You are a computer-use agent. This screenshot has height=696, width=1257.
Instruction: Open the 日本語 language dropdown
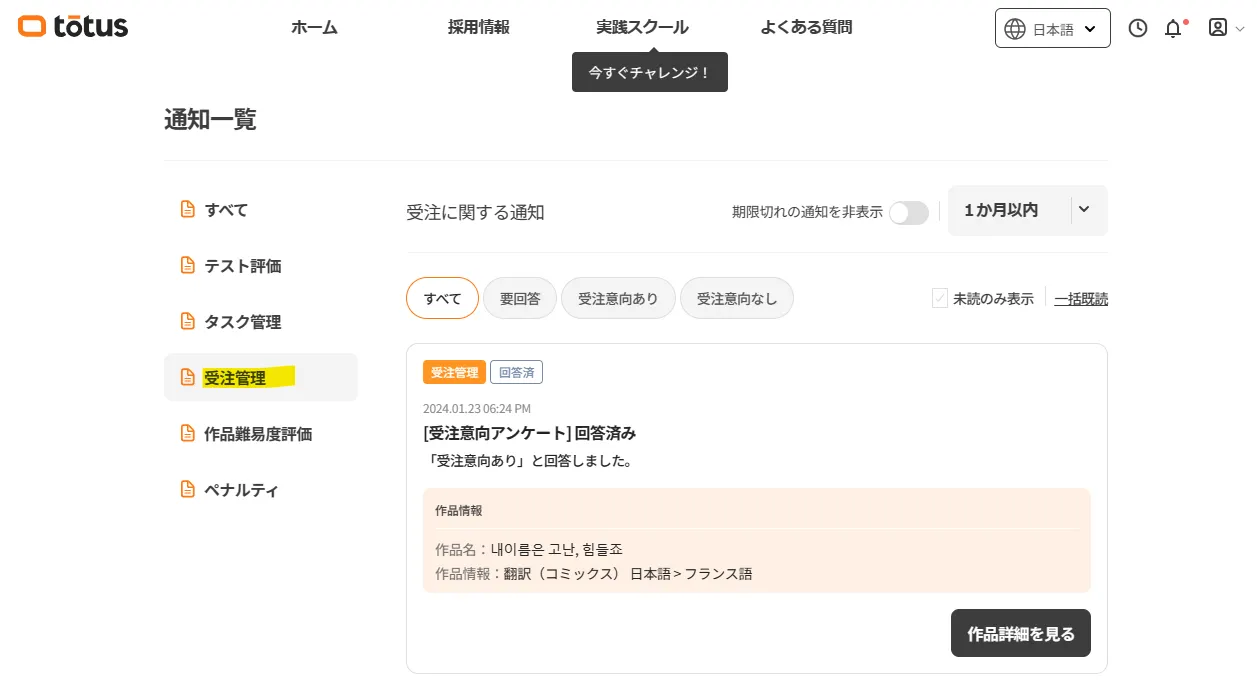point(1052,29)
